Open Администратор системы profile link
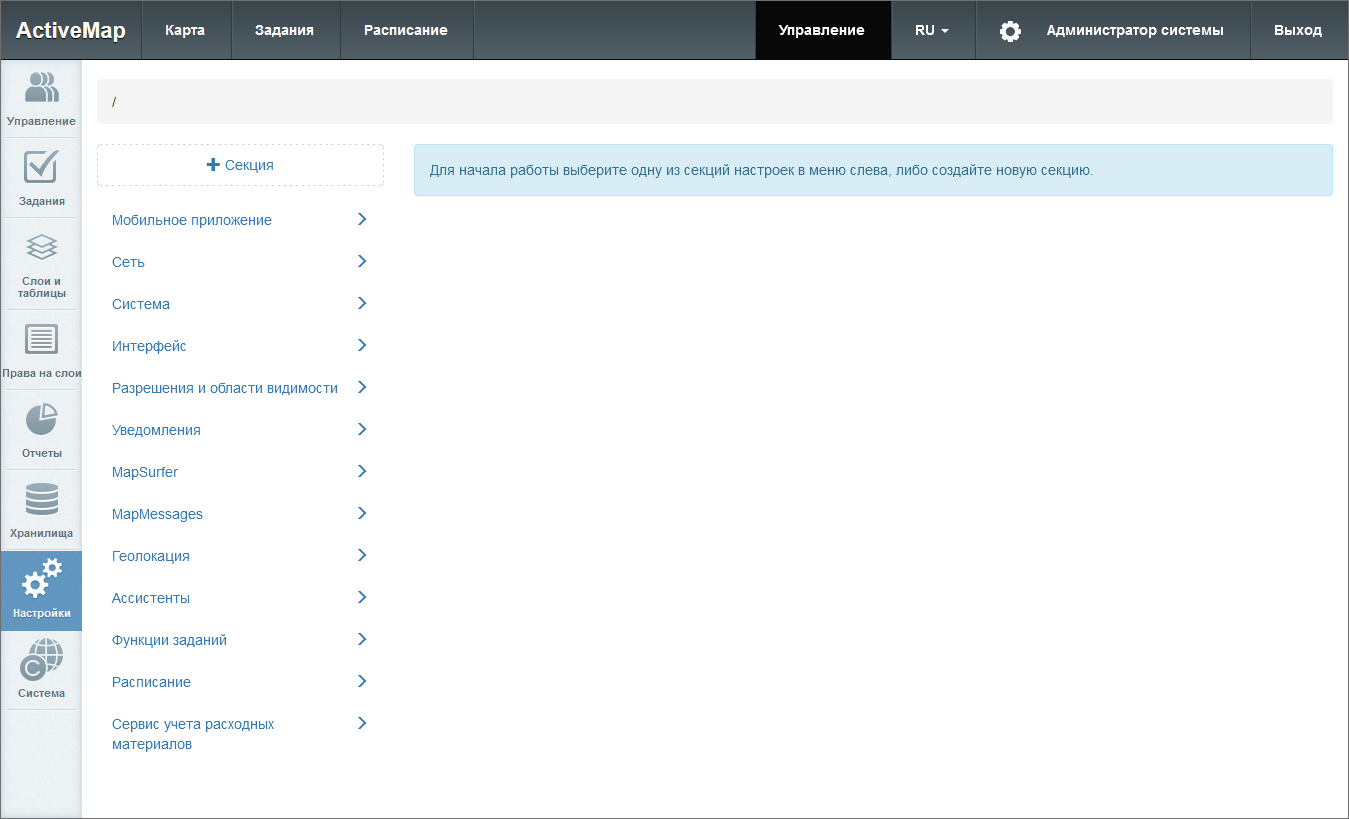 (1135, 30)
